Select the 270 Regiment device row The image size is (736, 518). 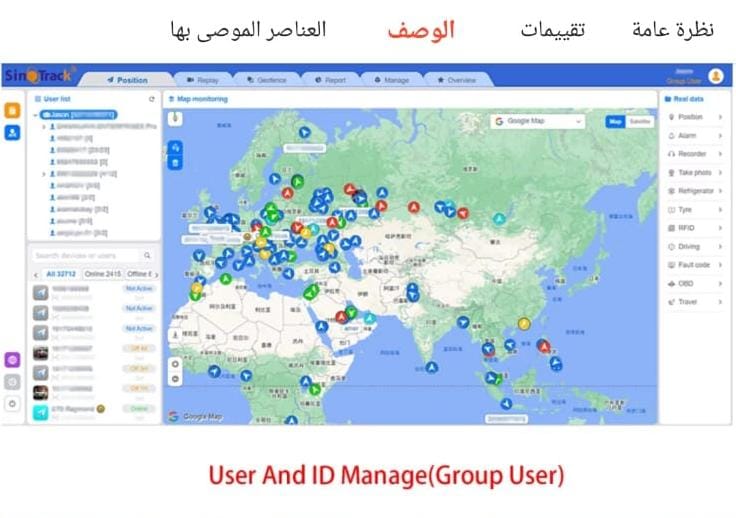(94, 411)
